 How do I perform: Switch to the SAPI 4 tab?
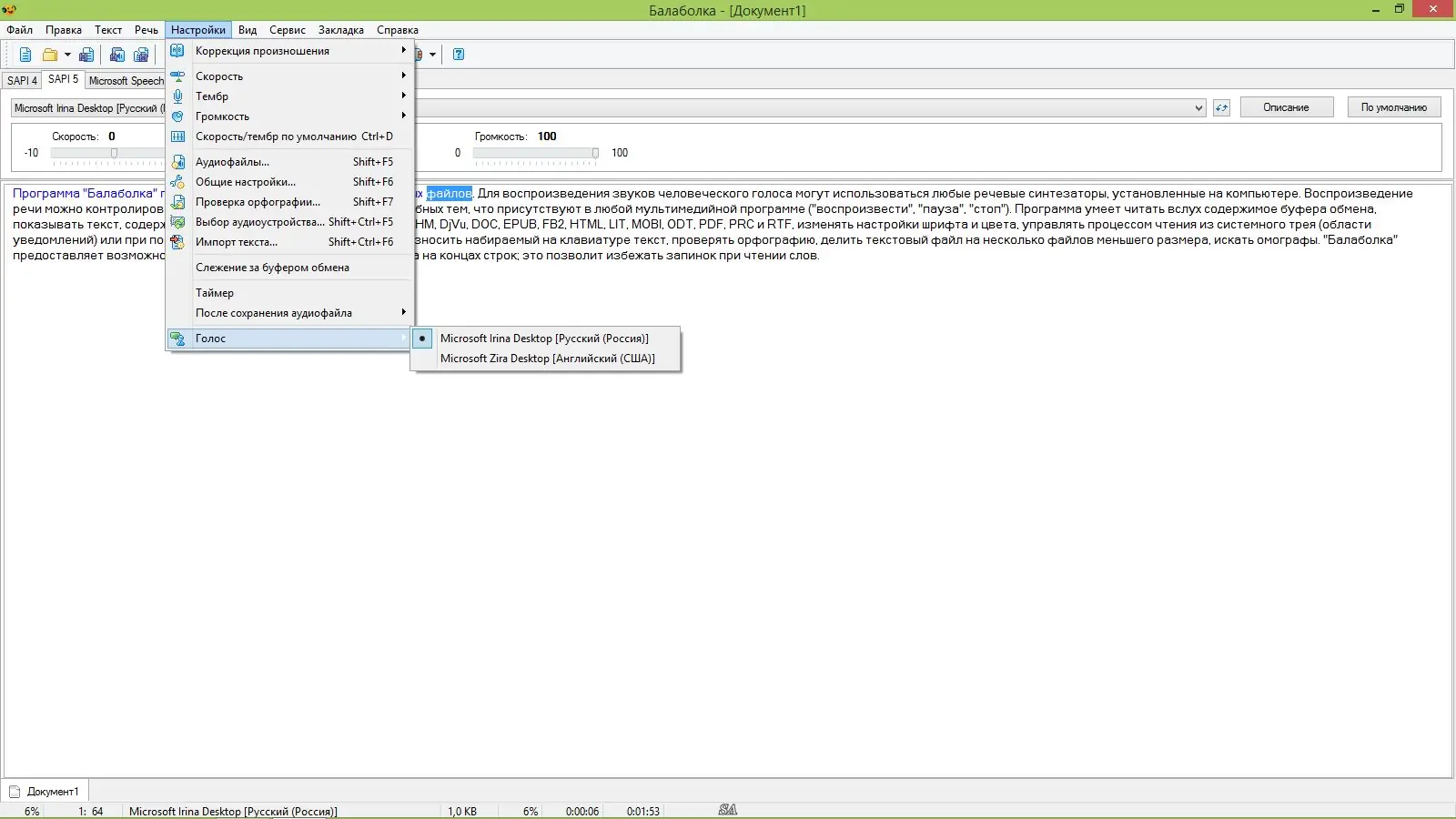click(x=22, y=81)
